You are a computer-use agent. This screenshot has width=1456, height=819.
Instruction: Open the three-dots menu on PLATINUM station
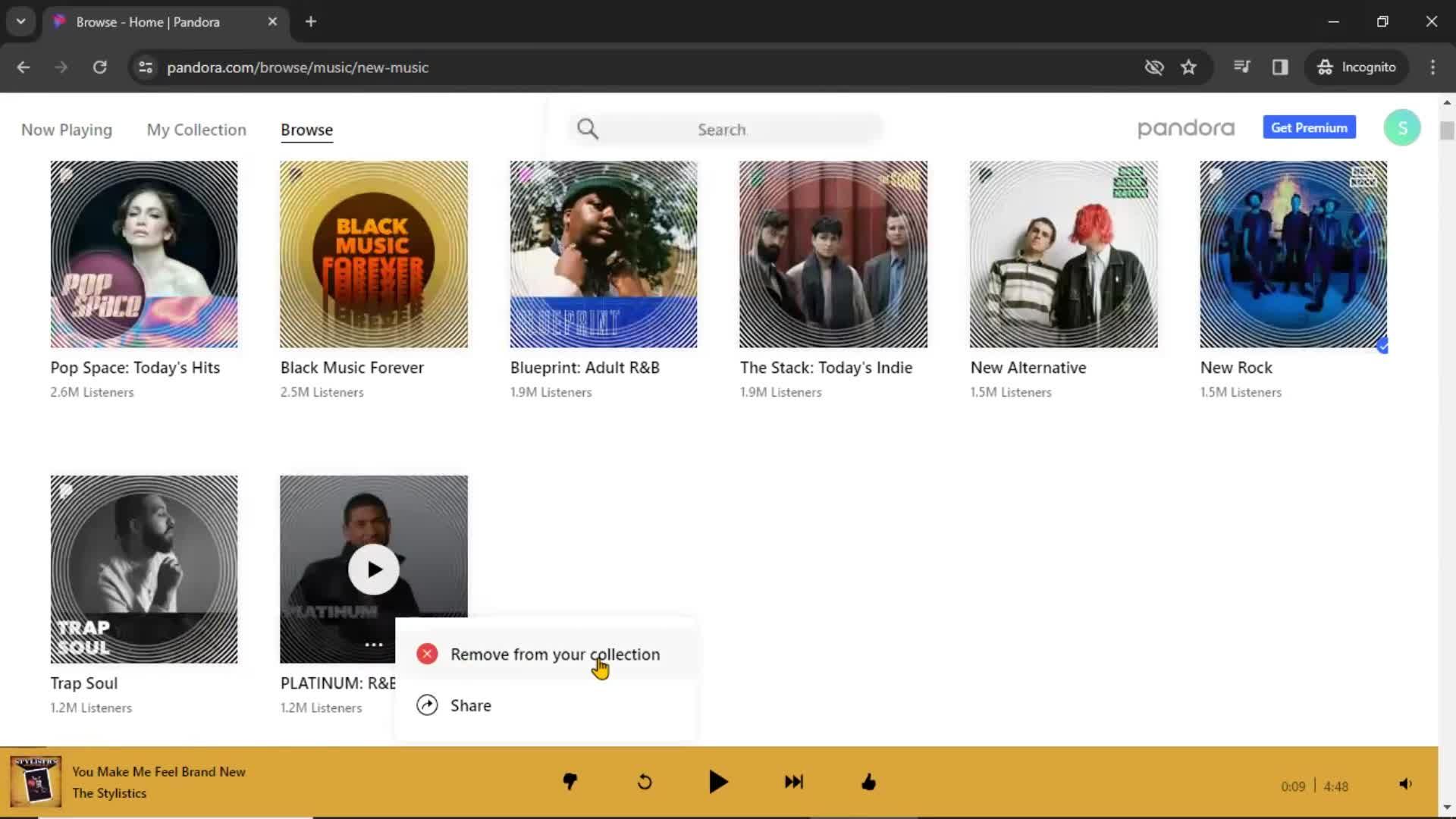(374, 645)
